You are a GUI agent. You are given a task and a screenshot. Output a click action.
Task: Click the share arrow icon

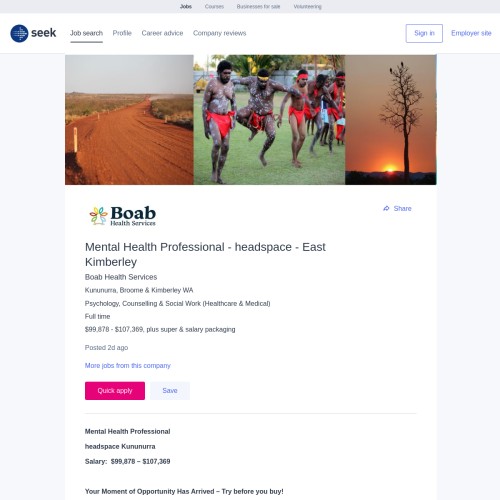point(386,208)
